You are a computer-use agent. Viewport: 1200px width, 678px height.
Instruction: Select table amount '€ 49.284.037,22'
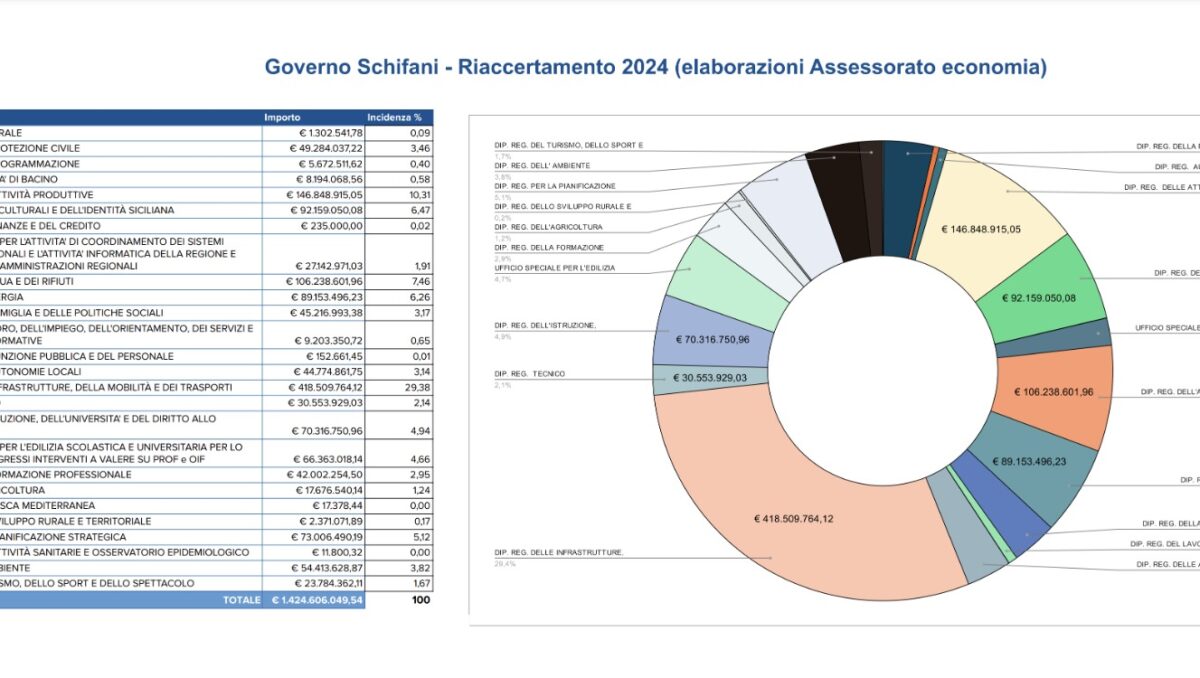click(327, 148)
